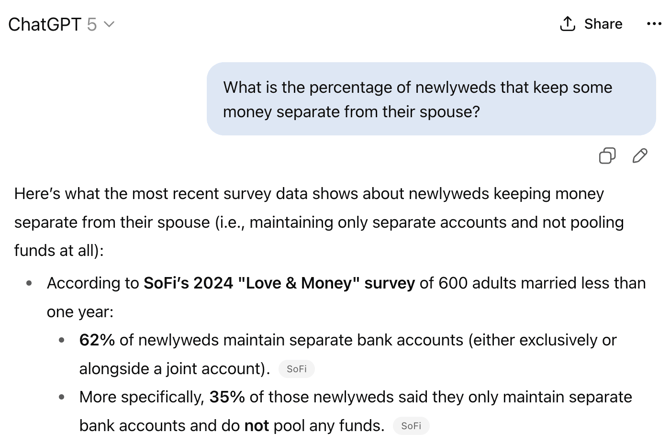This screenshot has height=444, width=670.
Task: Click the Share upload arrow icon
Action: pyautogui.click(x=567, y=24)
